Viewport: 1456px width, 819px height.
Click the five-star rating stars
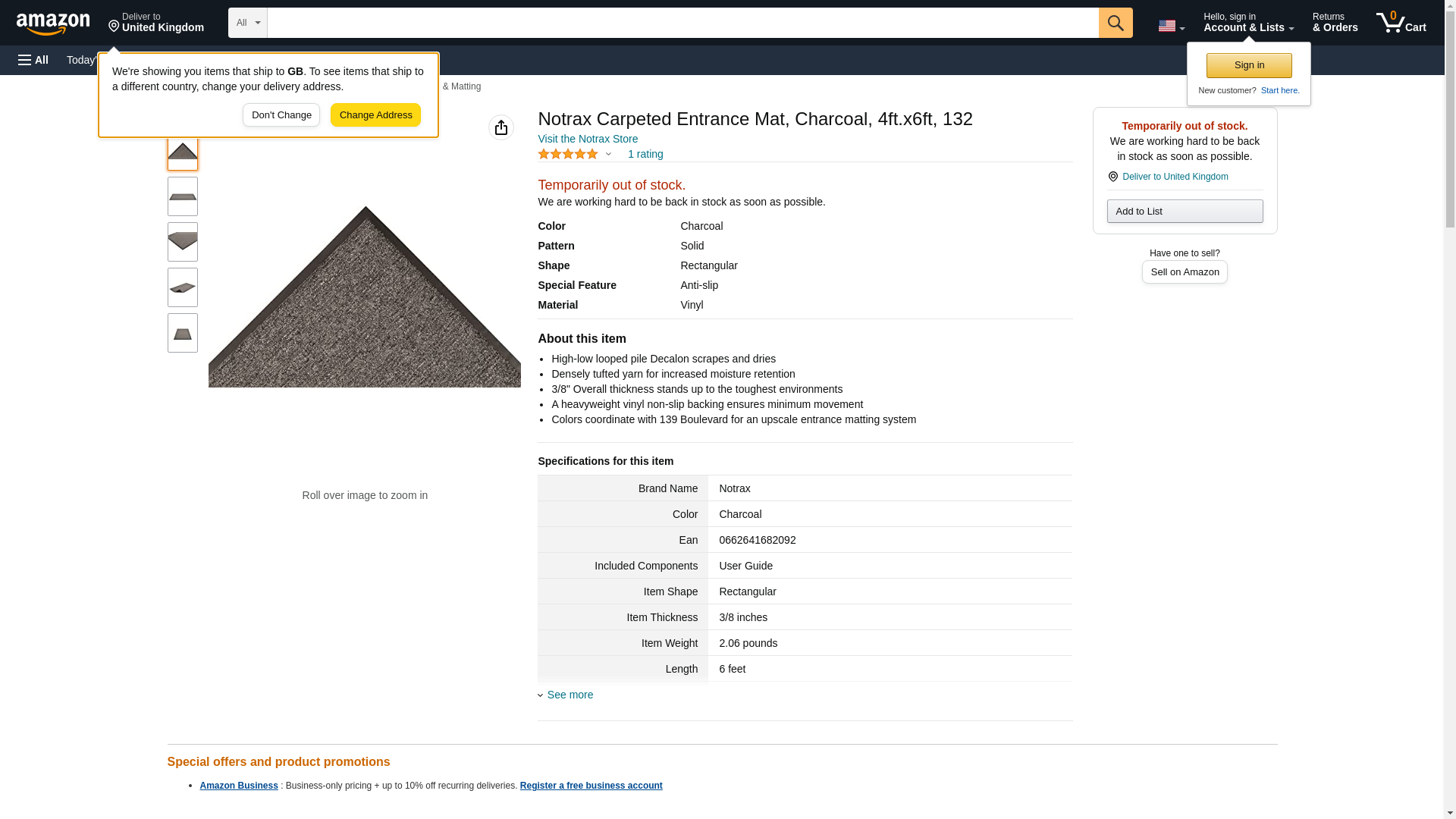pos(568,154)
